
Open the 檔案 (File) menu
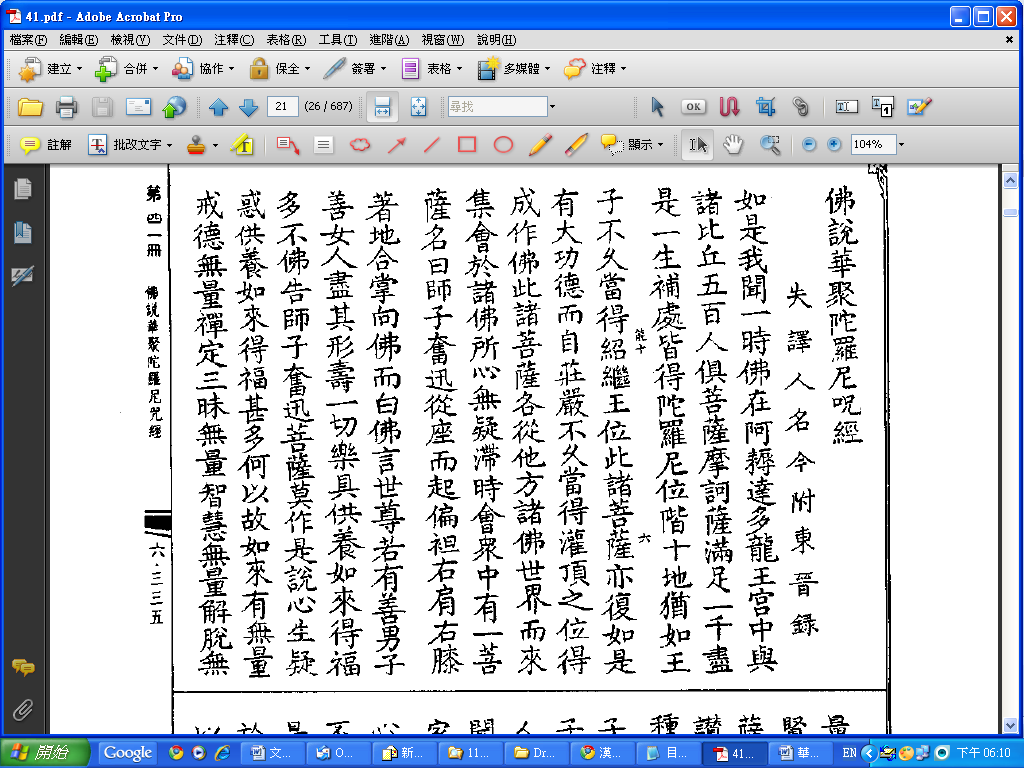28,40
